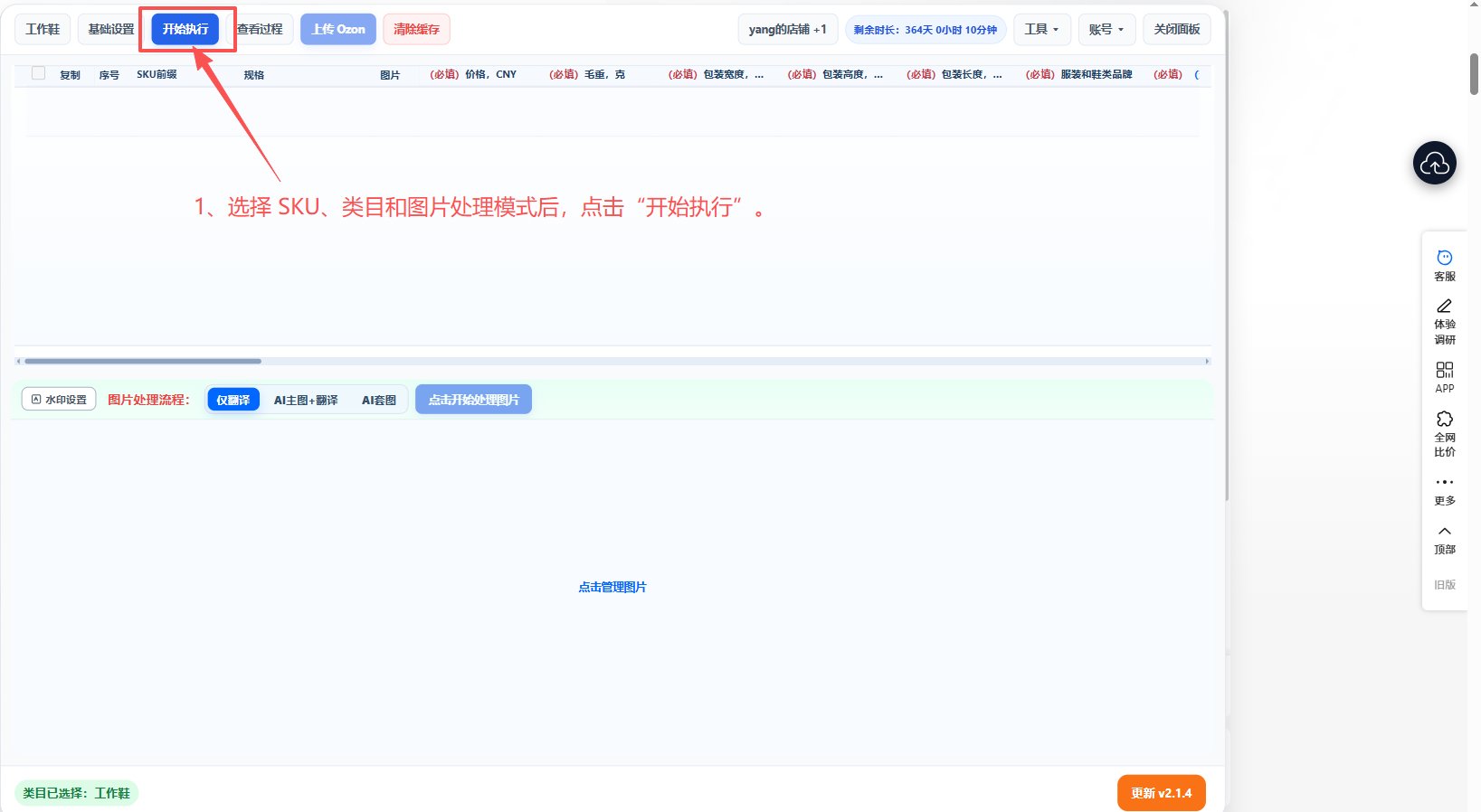Expand the 账号 dropdown menu
The image size is (1481, 812).
pos(1106,29)
